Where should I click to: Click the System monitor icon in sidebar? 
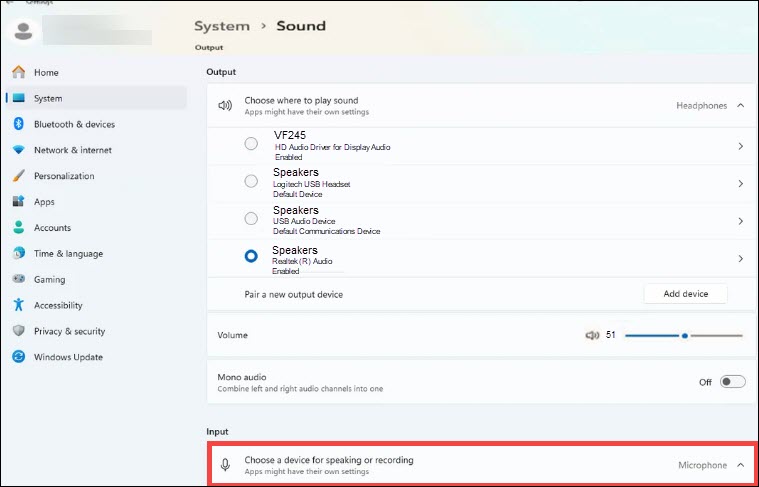point(18,98)
